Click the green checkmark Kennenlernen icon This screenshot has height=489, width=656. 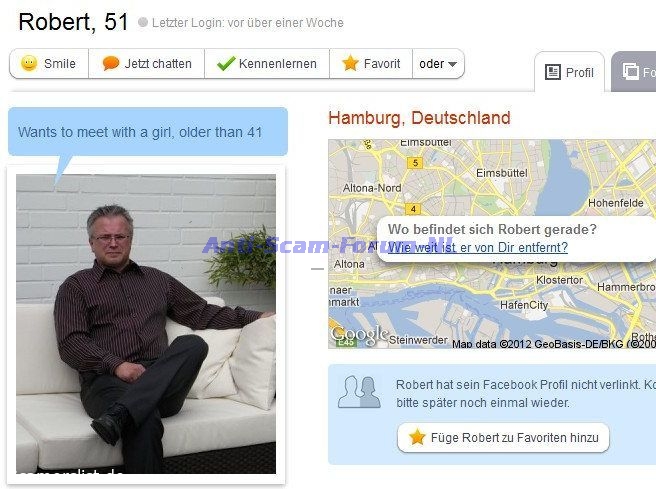[226, 63]
